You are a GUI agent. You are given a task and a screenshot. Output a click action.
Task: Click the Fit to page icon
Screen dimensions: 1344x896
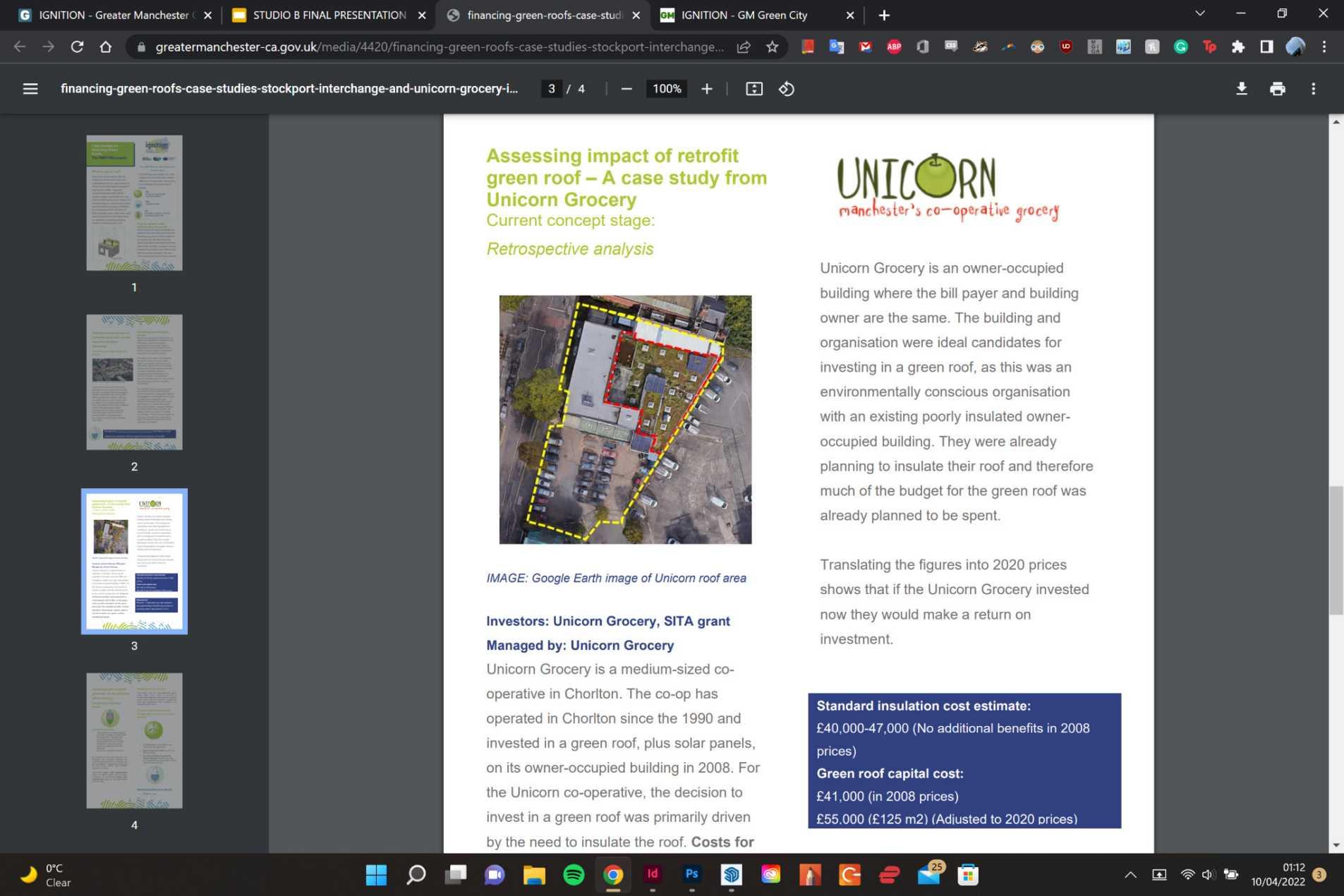(x=754, y=89)
